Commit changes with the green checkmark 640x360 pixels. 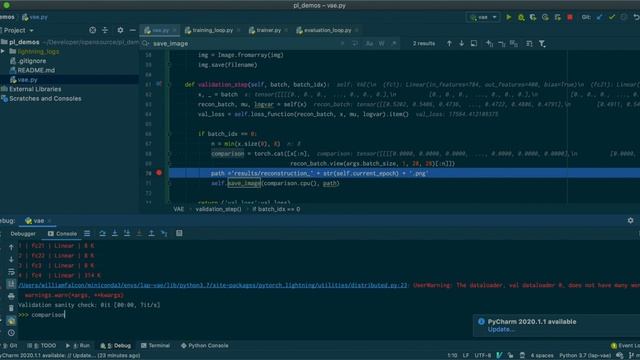(x=611, y=17)
